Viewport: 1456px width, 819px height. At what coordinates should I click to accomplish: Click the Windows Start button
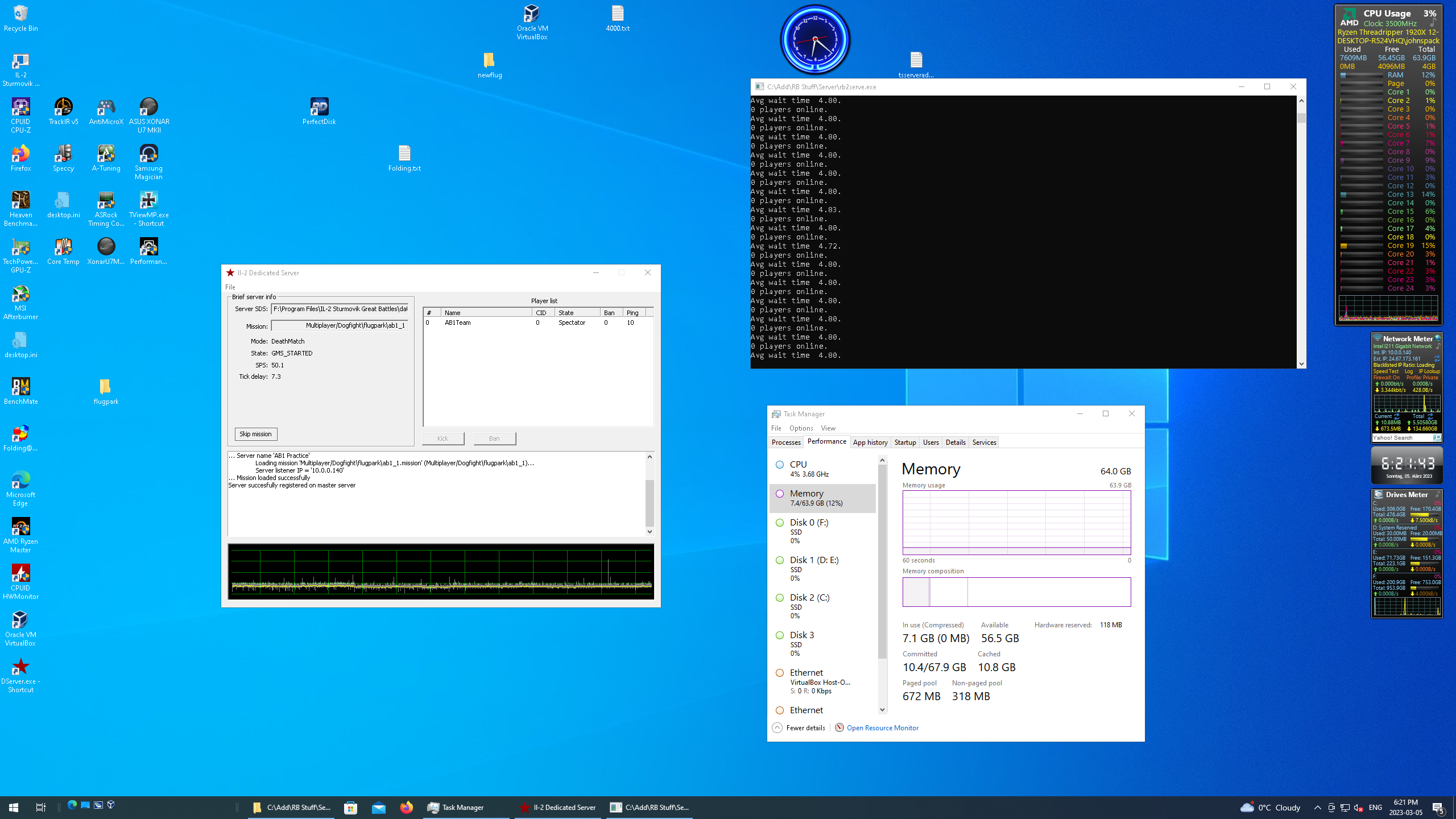[x=14, y=807]
